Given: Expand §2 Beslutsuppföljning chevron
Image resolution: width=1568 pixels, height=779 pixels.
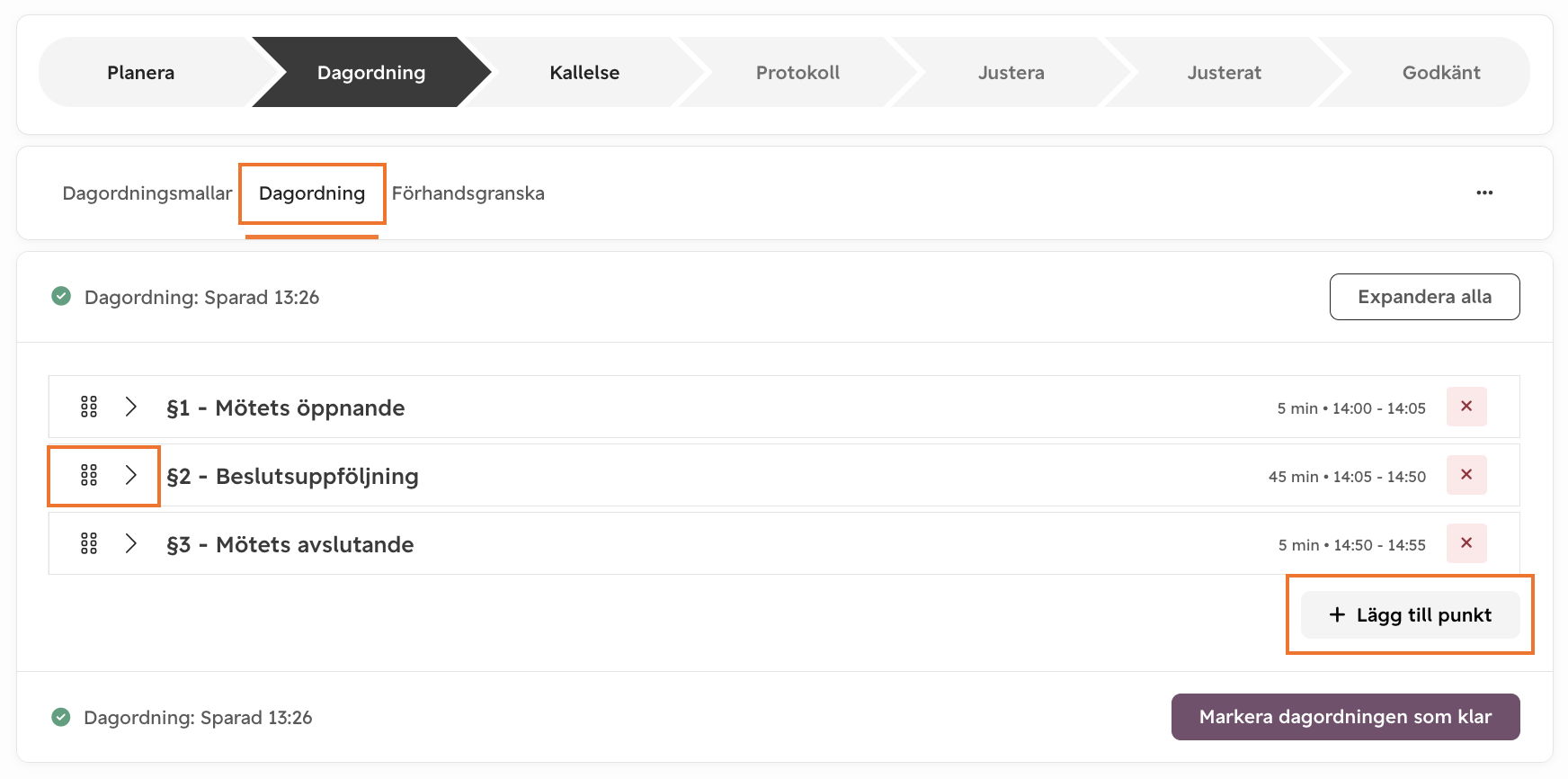Looking at the screenshot, I should click(x=131, y=475).
